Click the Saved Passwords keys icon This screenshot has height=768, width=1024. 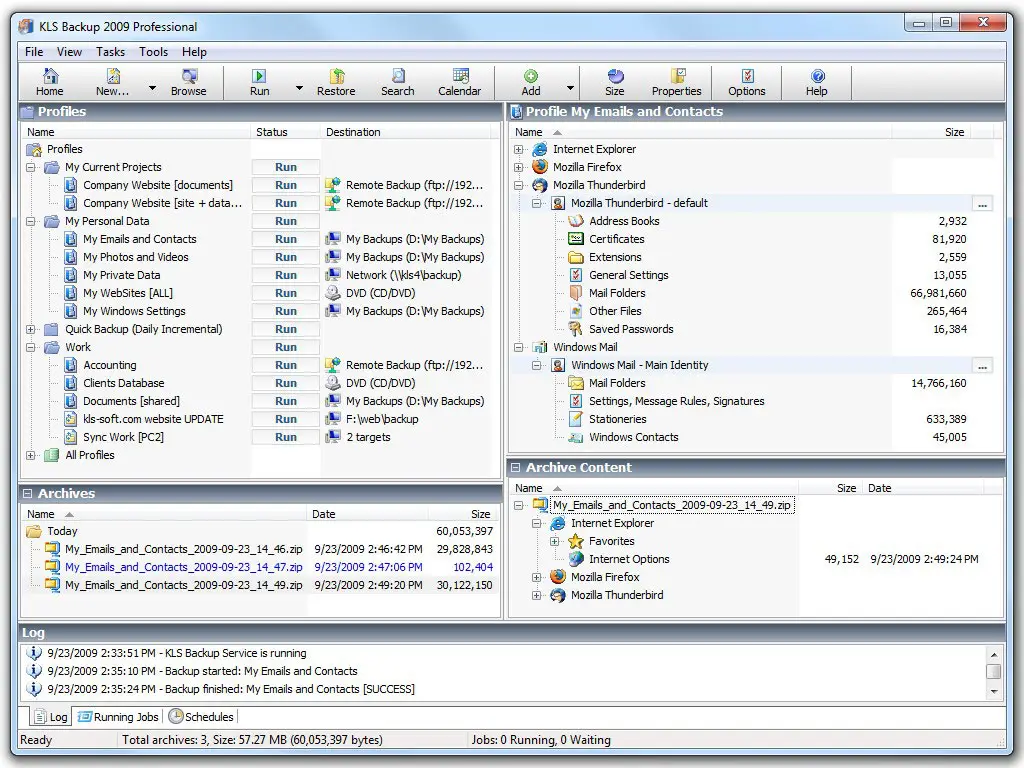pyautogui.click(x=575, y=328)
